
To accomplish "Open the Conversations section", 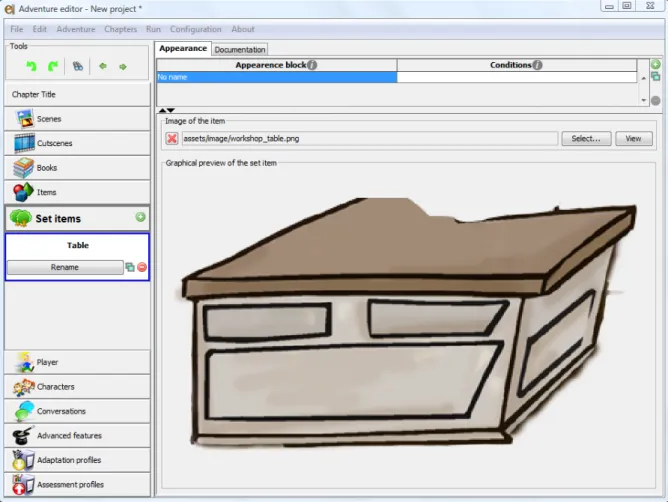I will click(x=77, y=411).
